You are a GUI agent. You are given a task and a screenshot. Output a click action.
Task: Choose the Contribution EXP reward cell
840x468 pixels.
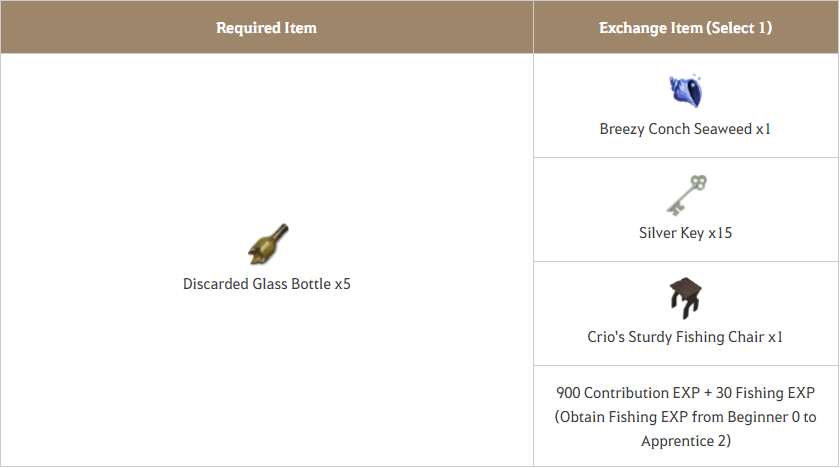click(x=686, y=416)
